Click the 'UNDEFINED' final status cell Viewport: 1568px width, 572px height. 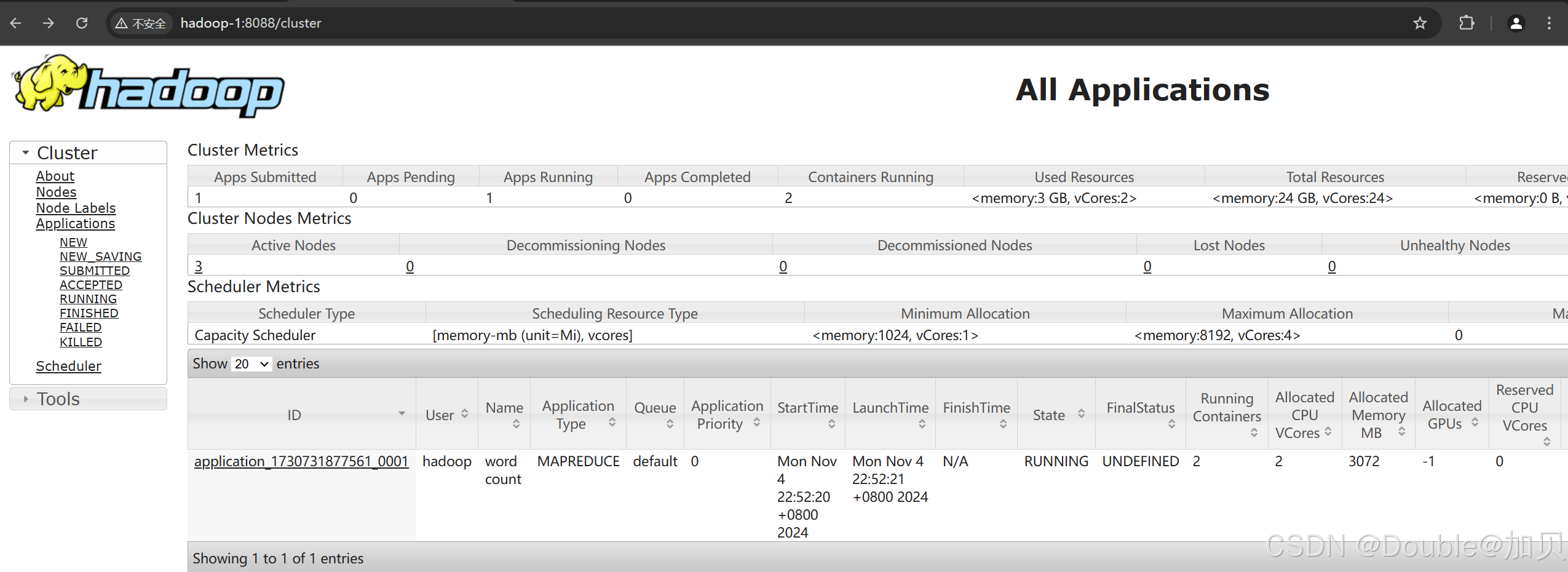click(x=1140, y=461)
